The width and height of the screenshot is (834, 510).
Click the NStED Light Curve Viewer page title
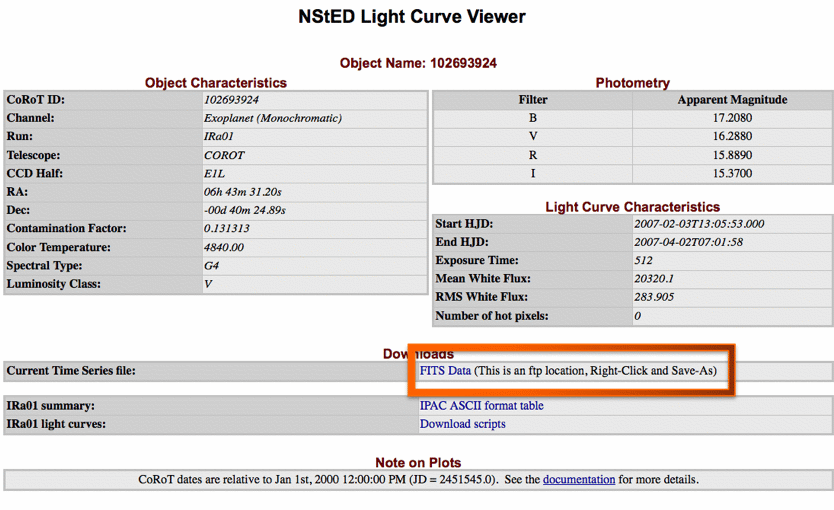[x=411, y=17]
